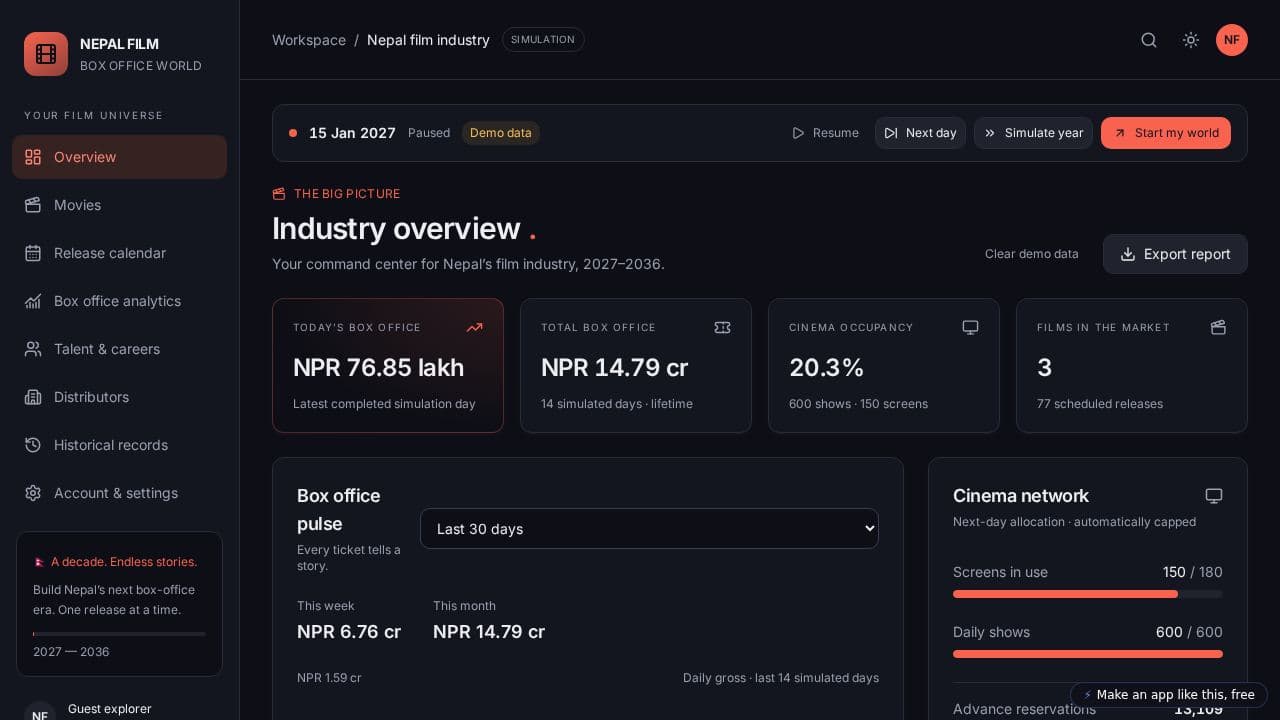Click the ticket icon on Total Box Office
Image resolution: width=1280 pixels, height=720 pixels.
[723, 327]
